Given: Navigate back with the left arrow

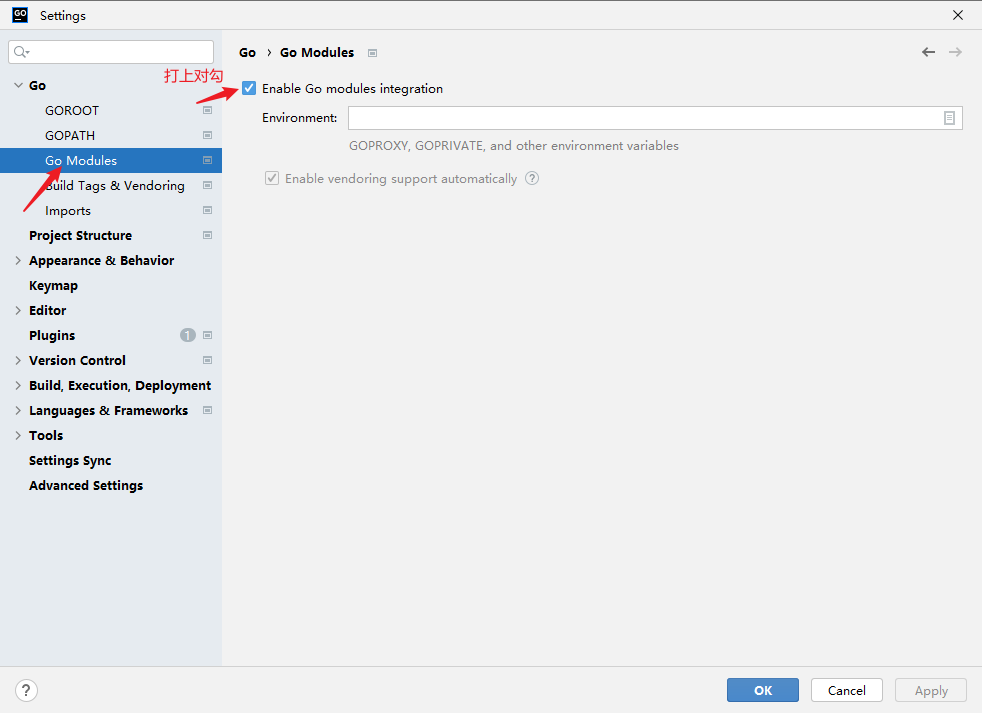Looking at the screenshot, I should 928,52.
